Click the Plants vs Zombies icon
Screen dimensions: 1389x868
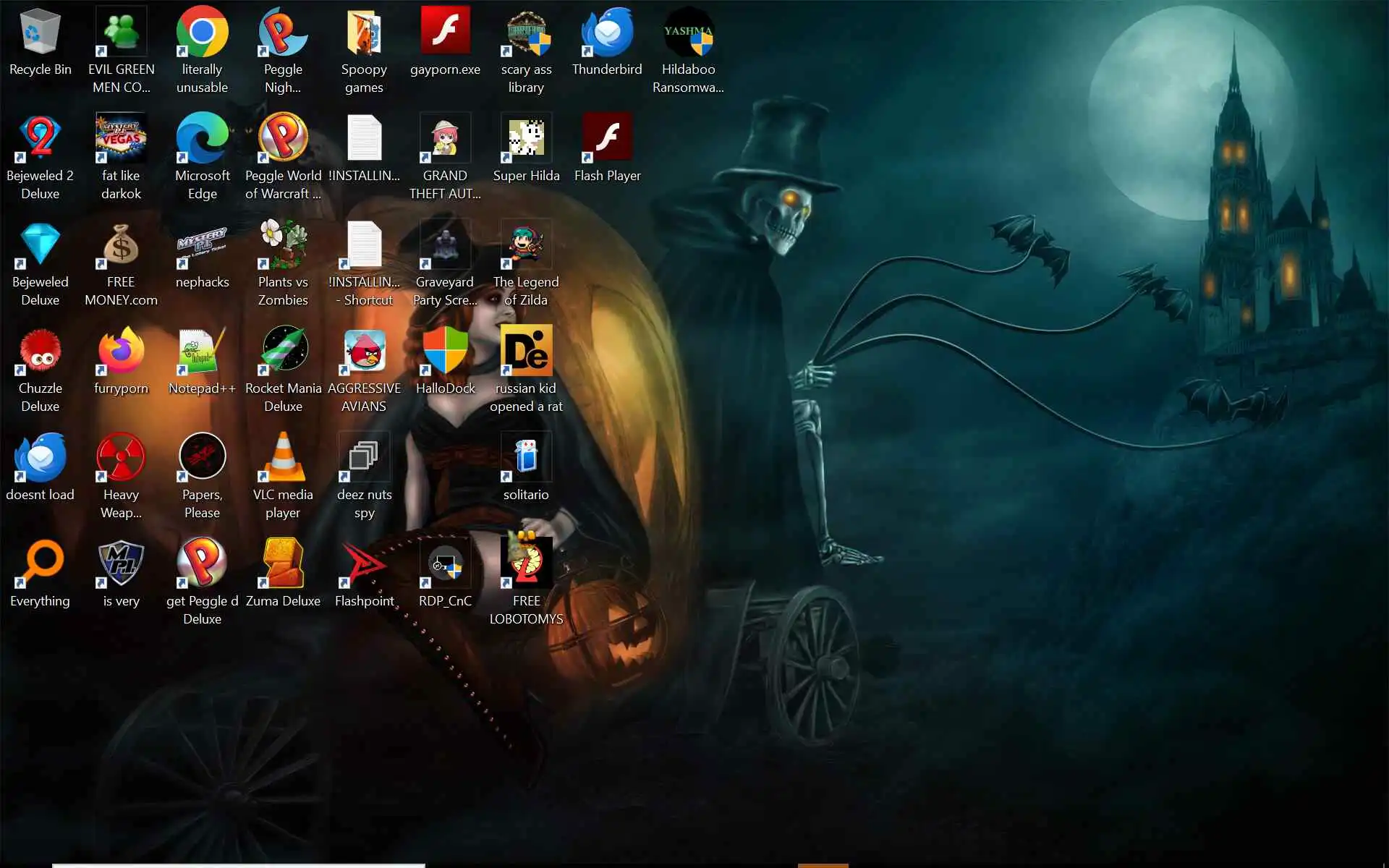(x=283, y=244)
